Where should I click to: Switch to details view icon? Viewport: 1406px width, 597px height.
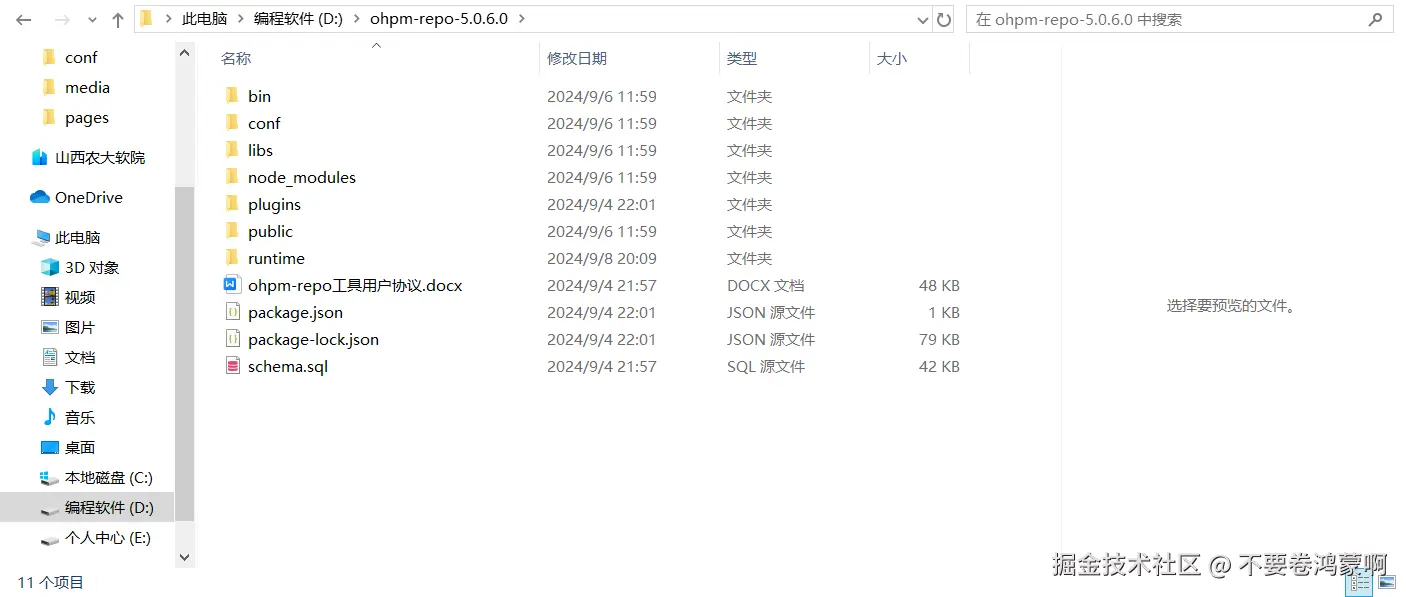pos(1359,582)
